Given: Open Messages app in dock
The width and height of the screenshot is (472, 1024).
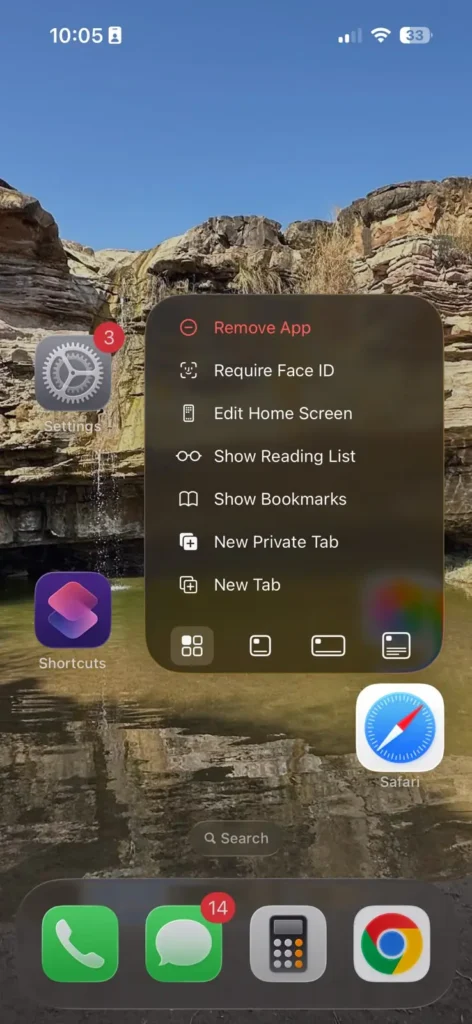Looking at the screenshot, I should tap(184, 944).
